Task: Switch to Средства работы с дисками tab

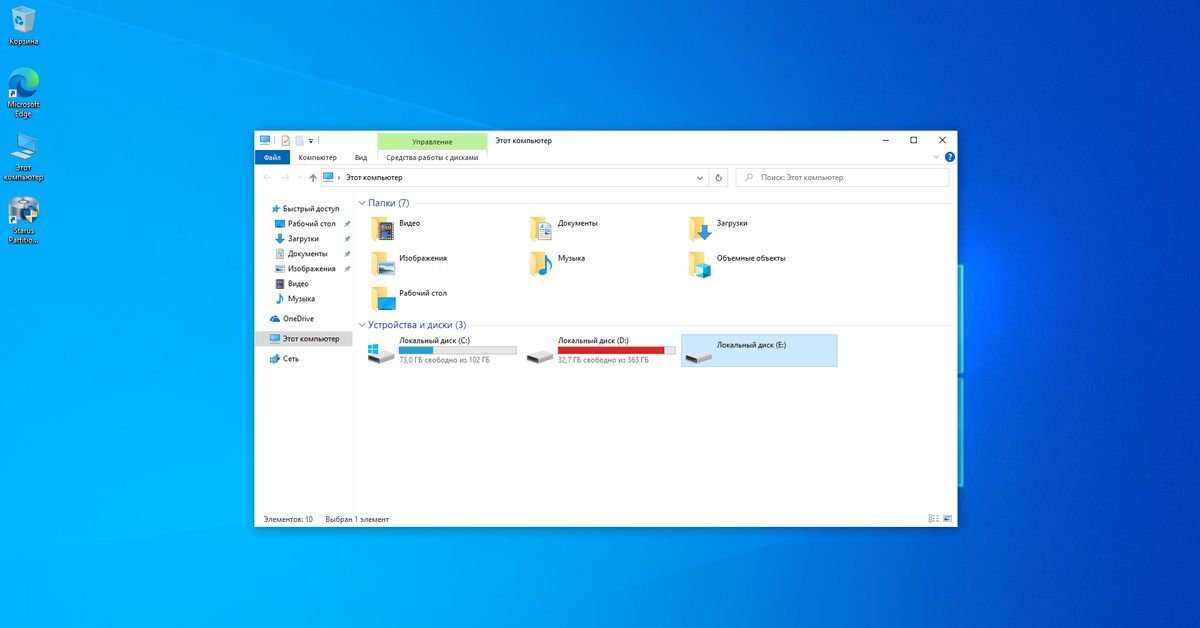Action: (x=432, y=157)
